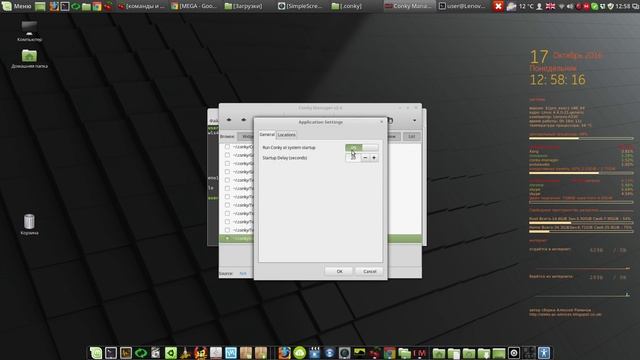The width and height of the screenshot is (640, 360).
Task: Toggle Run Conky at system startup switch
Action: (x=362, y=147)
